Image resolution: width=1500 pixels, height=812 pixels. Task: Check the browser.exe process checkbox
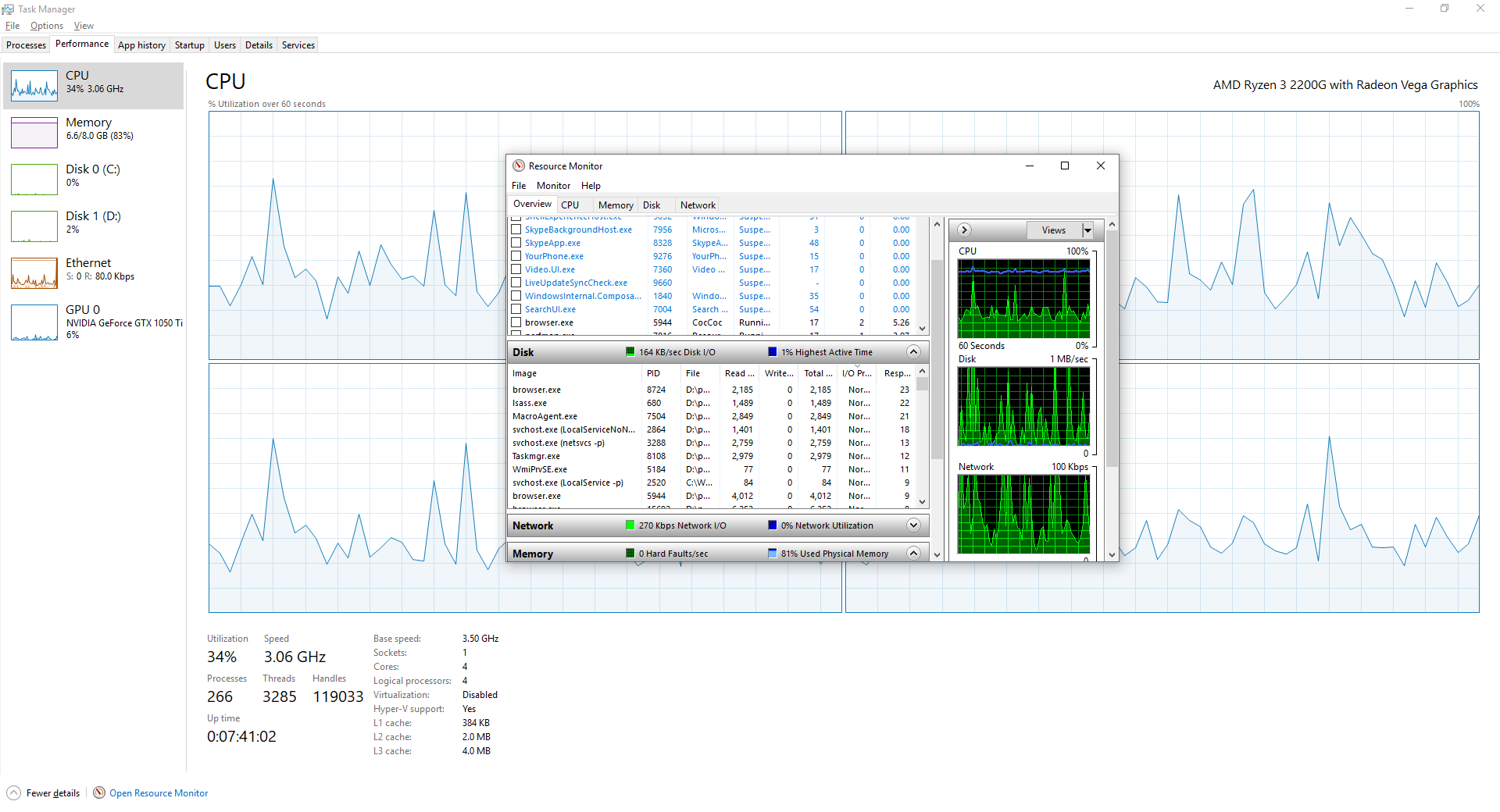tap(516, 322)
